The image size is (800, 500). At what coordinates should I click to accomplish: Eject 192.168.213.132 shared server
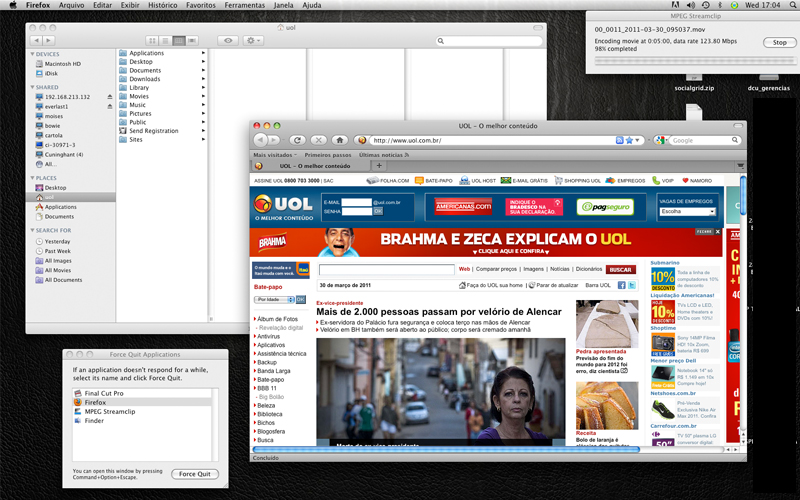(x=110, y=96)
